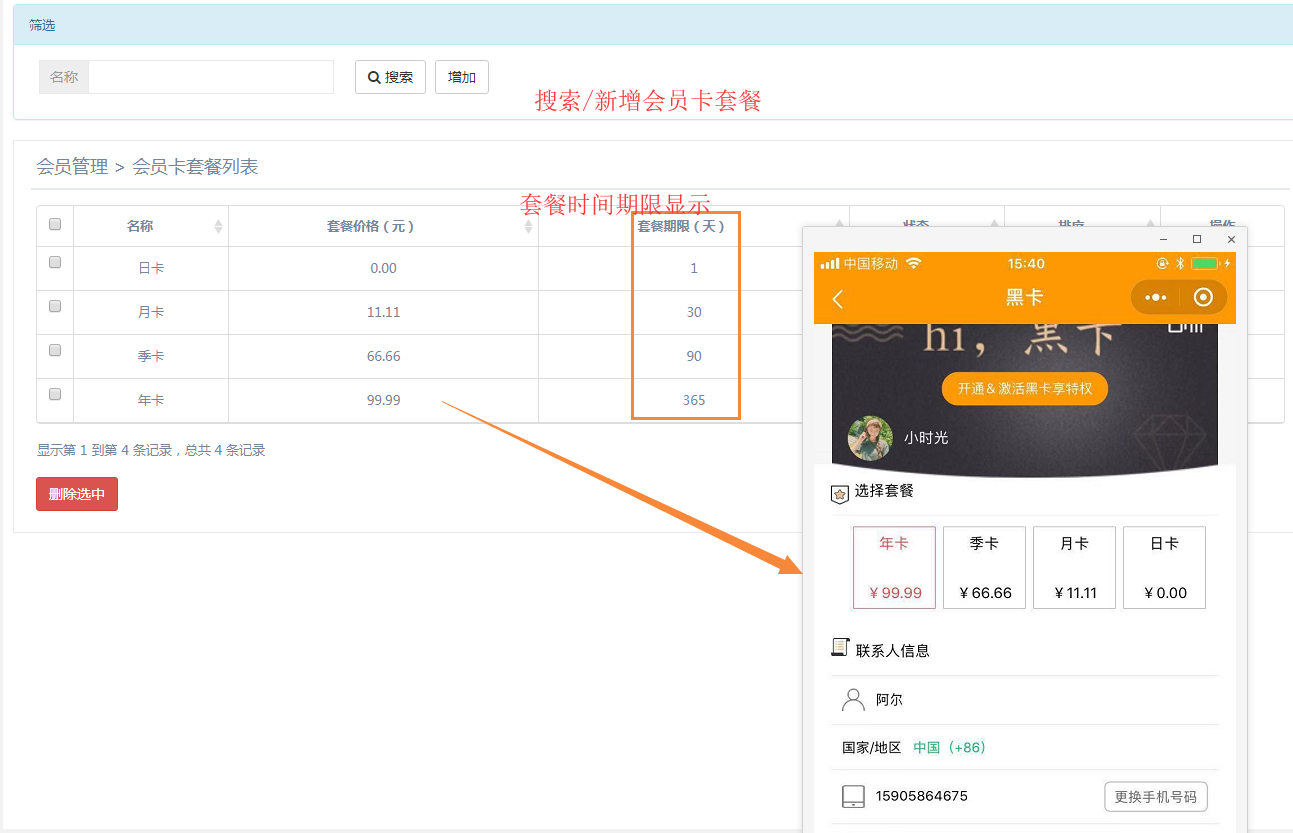
Task: Toggle the select-all checkbox in table header
Action: (55, 224)
